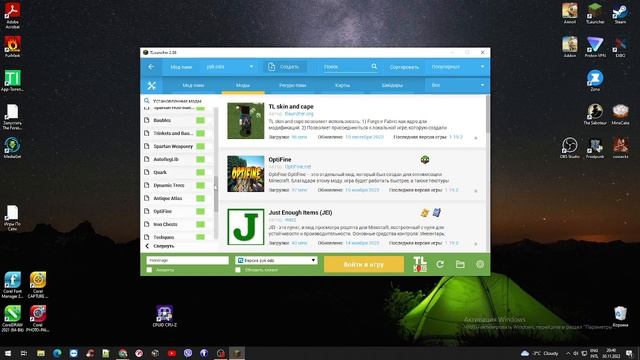This screenshot has width=640, height=360.
Task: Disable the Dynamic Trees mod switch
Action: click(x=200, y=185)
